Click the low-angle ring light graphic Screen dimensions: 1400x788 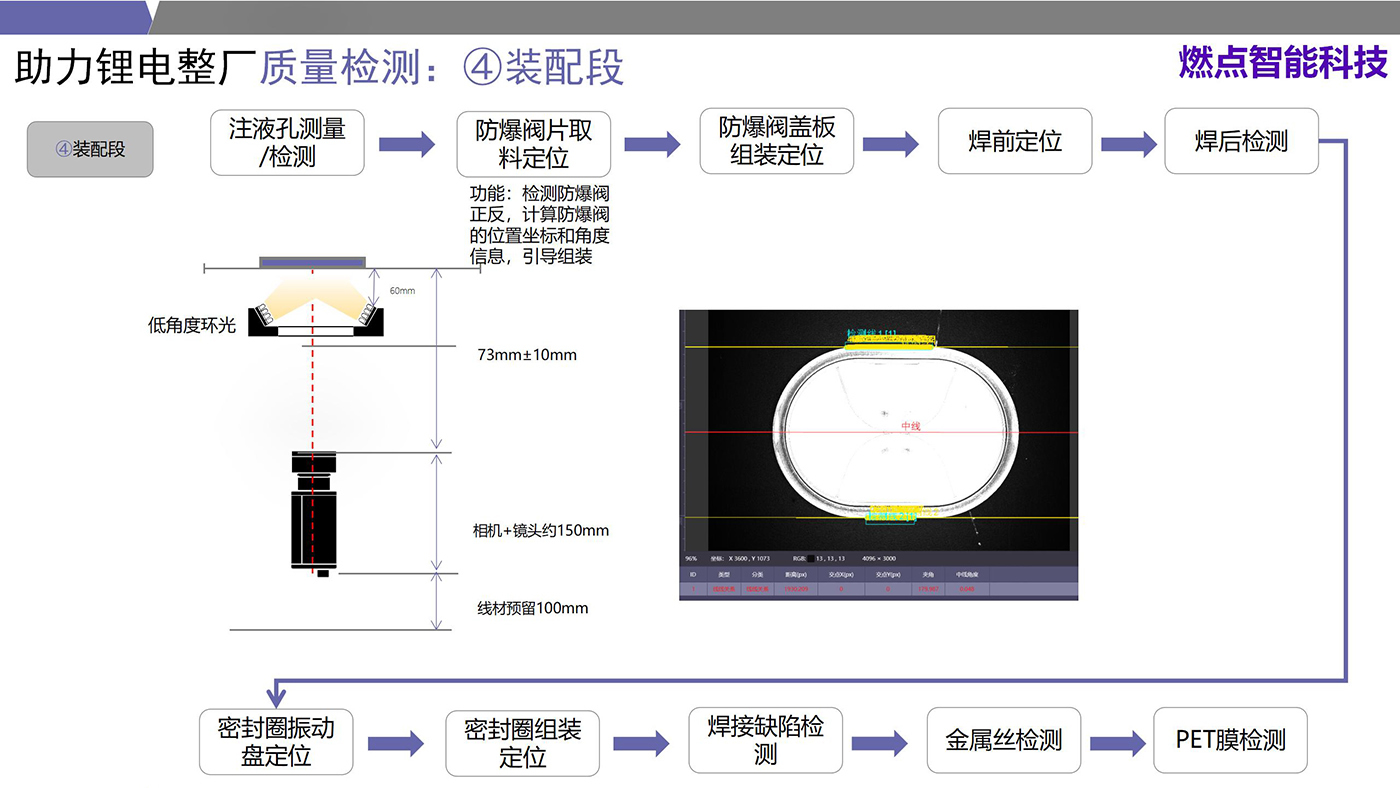[x=313, y=310]
